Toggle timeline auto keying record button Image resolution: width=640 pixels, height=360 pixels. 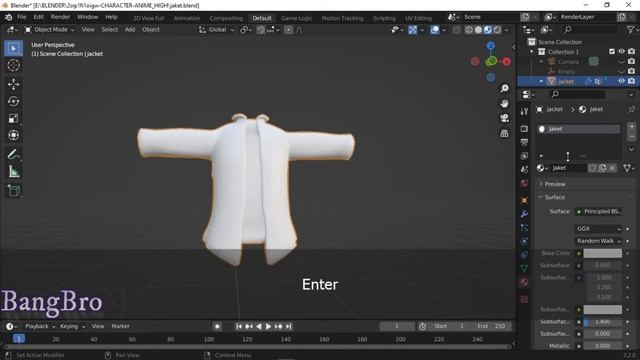(217, 326)
